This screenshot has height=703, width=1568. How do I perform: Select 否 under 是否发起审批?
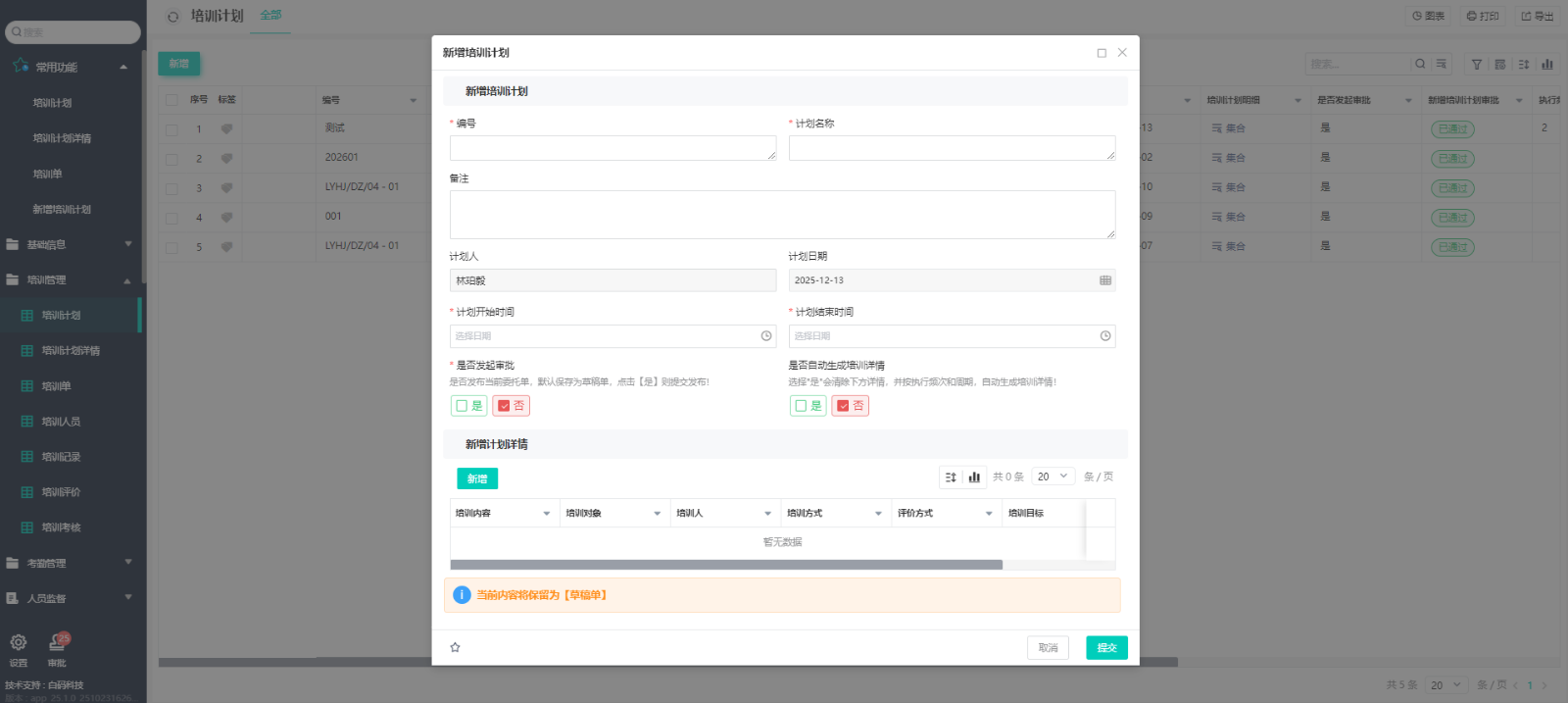point(512,406)
